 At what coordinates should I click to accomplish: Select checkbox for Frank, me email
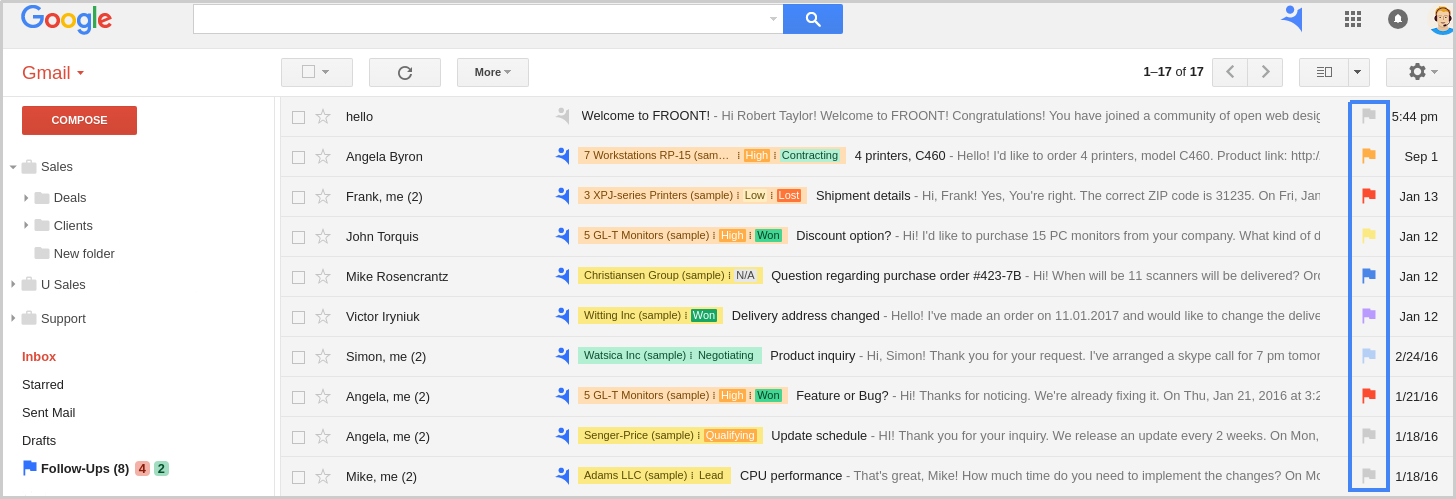(298, 197)
